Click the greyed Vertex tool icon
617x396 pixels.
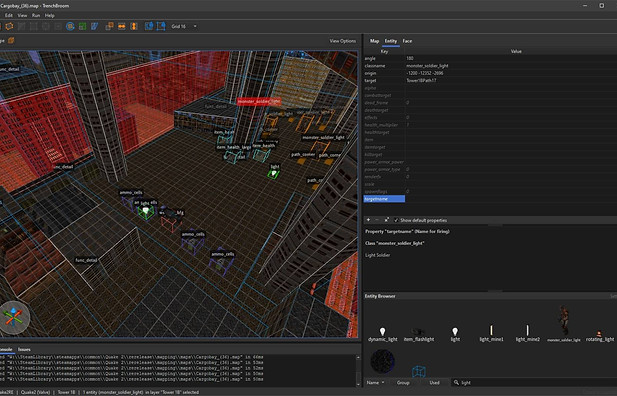(34, 26)
